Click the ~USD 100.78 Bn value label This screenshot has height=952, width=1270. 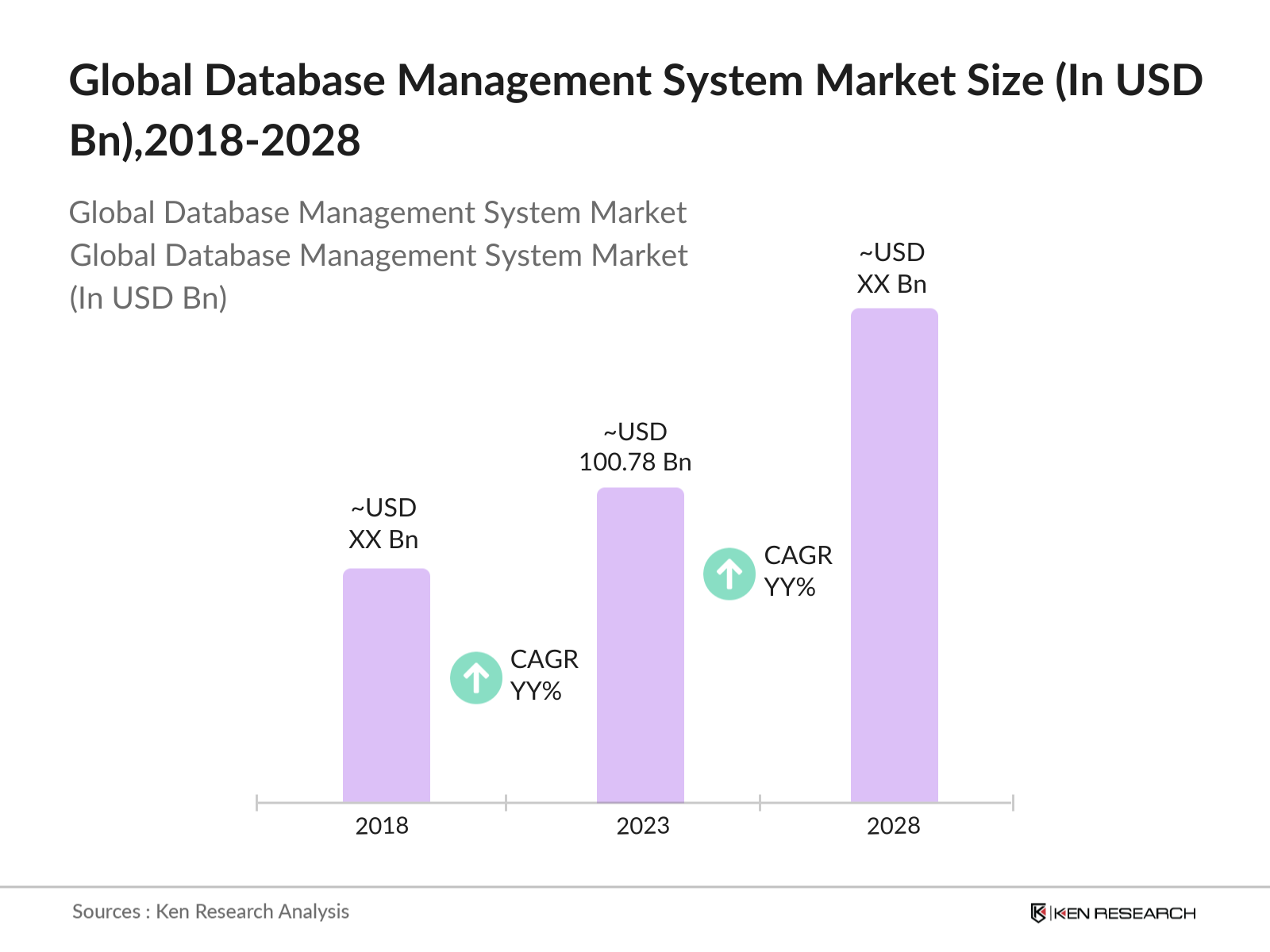[635, 447]
